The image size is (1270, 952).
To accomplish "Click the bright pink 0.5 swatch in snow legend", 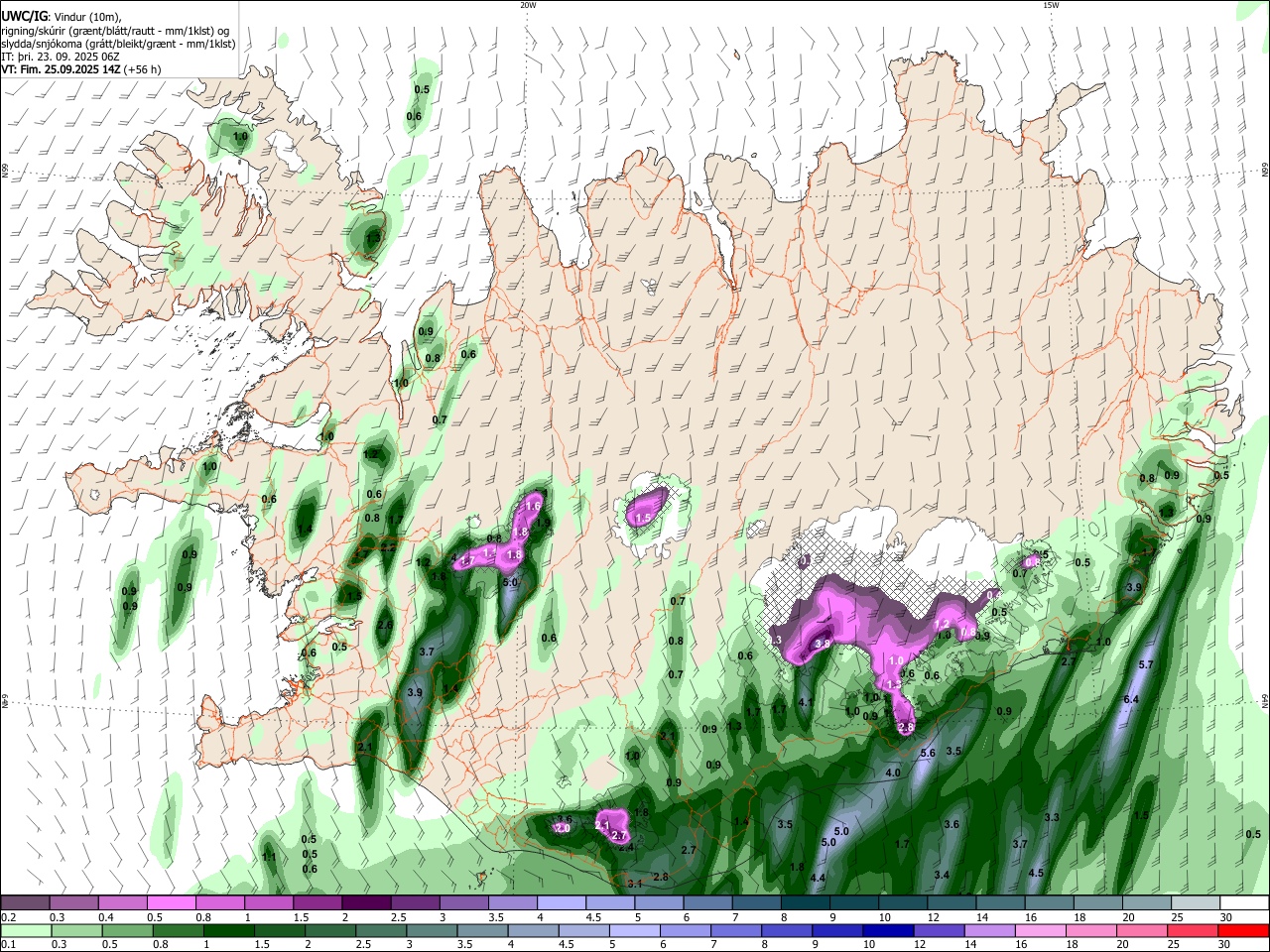I will pyautogui.click(x=171, y=903).
